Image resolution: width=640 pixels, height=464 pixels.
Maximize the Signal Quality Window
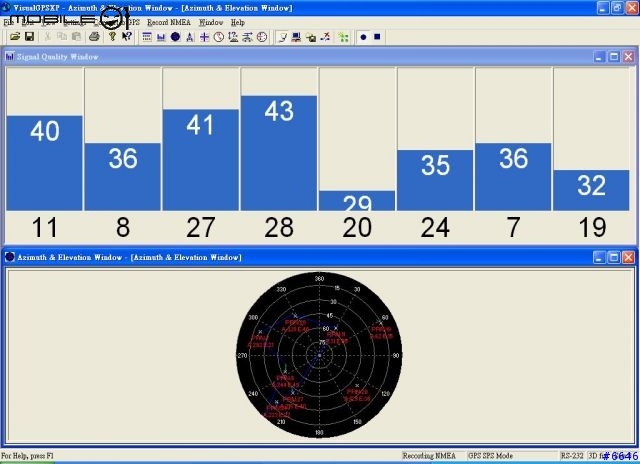pos(614,57)
